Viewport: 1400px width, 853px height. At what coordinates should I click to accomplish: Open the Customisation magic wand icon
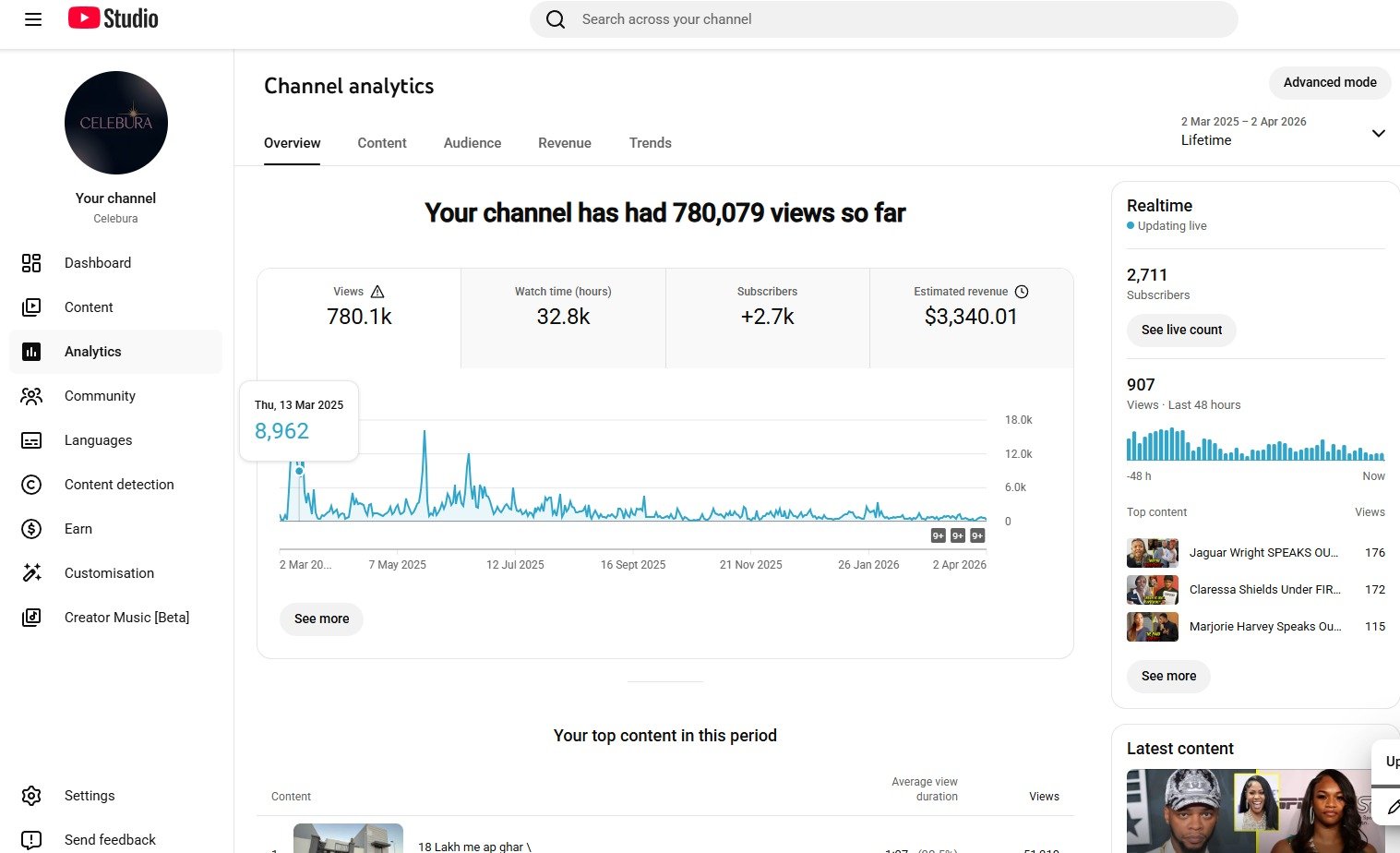[x=31, y=573]
